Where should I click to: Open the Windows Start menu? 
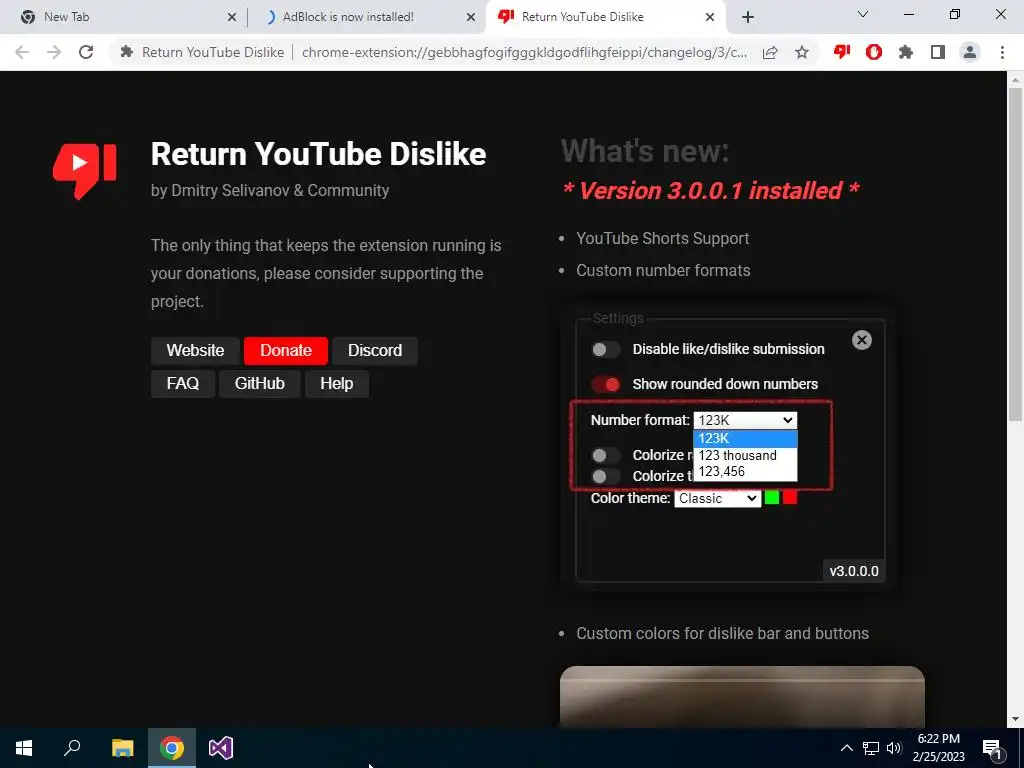coord(24,748)
